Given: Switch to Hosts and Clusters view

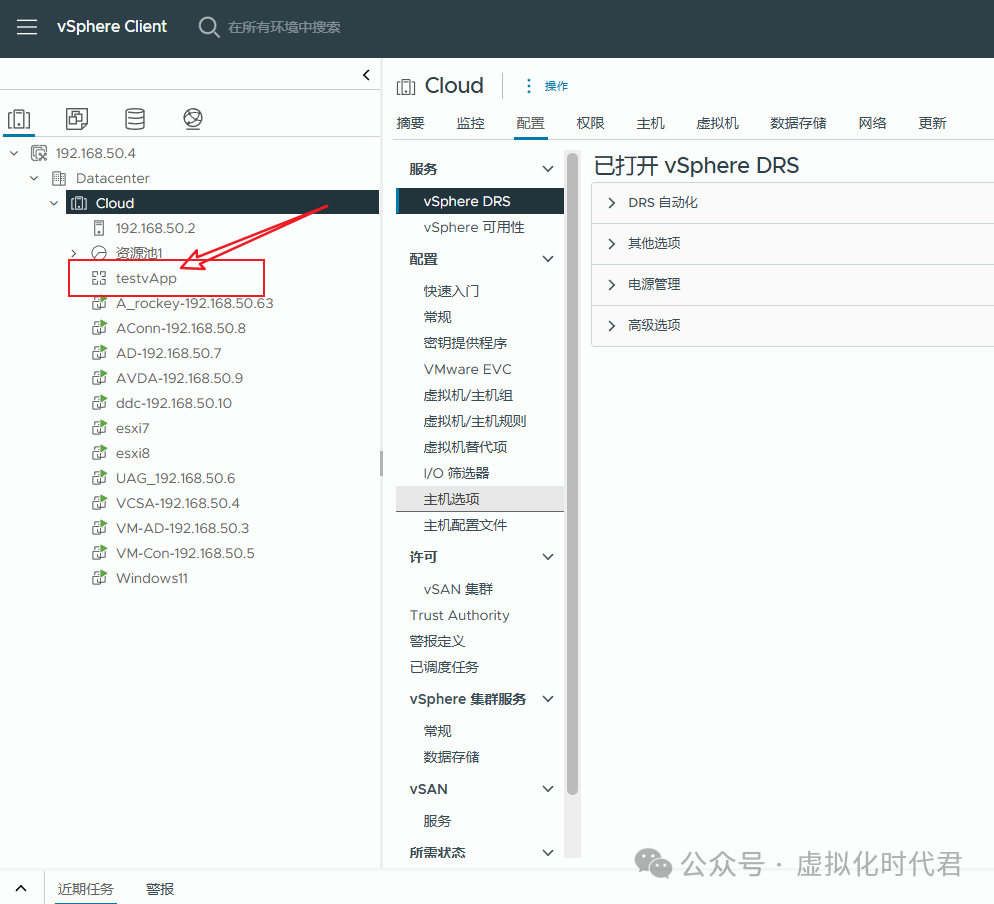Looking at the screenshot, I should pyautogui.click(x=19, y=119).
